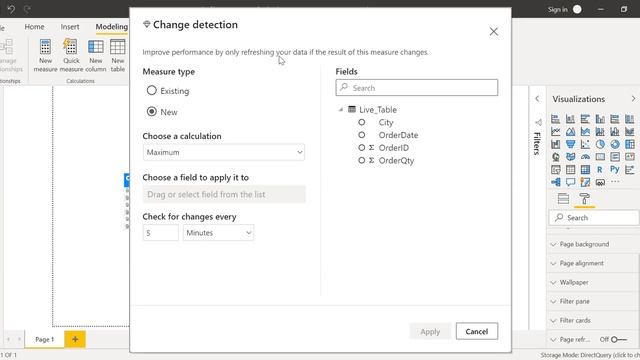Select the Clustered column chart visualization
This screenshot has width=640, height=360.
(600, 119)
